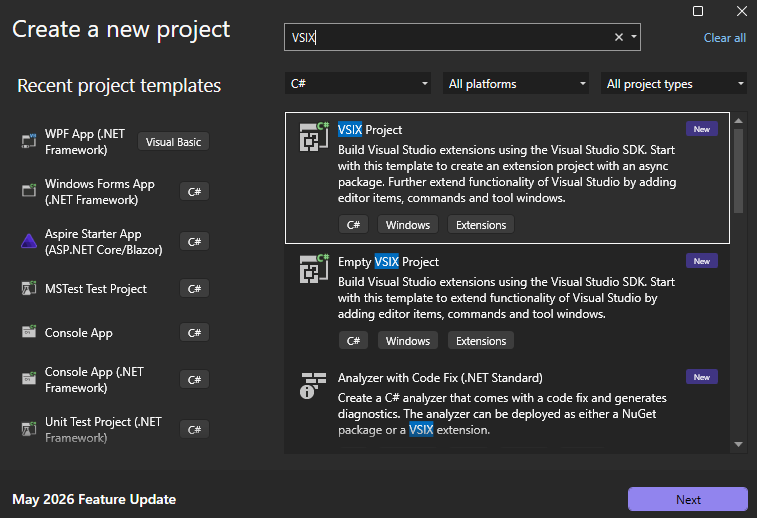The image size is (757, 518).
Task: Click the C# tag beside Unit Test Project
Action: pos(194,430)
